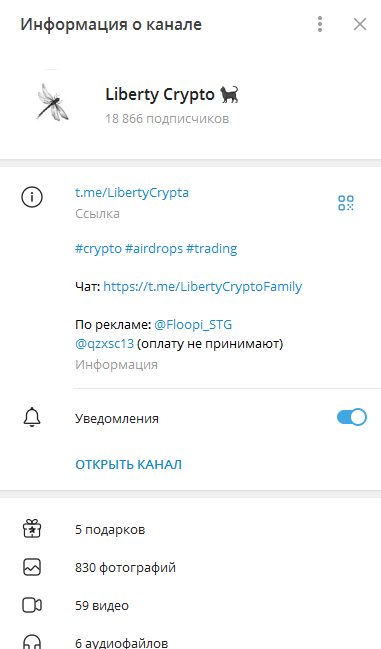Close the channel info panel

coord(360,24)
